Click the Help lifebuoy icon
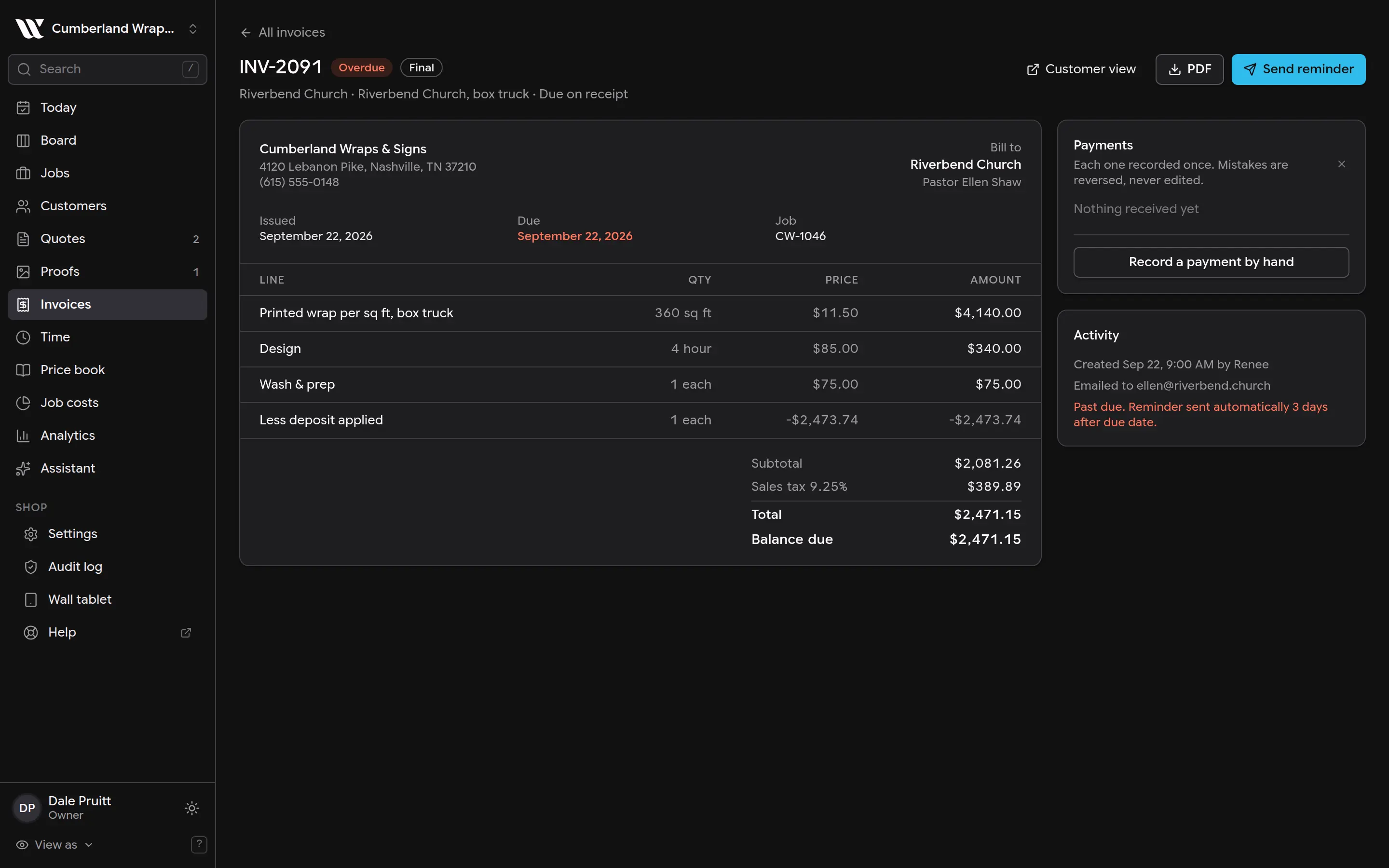This screenshot has width=1389, height=868. click(x=31, y=632)
